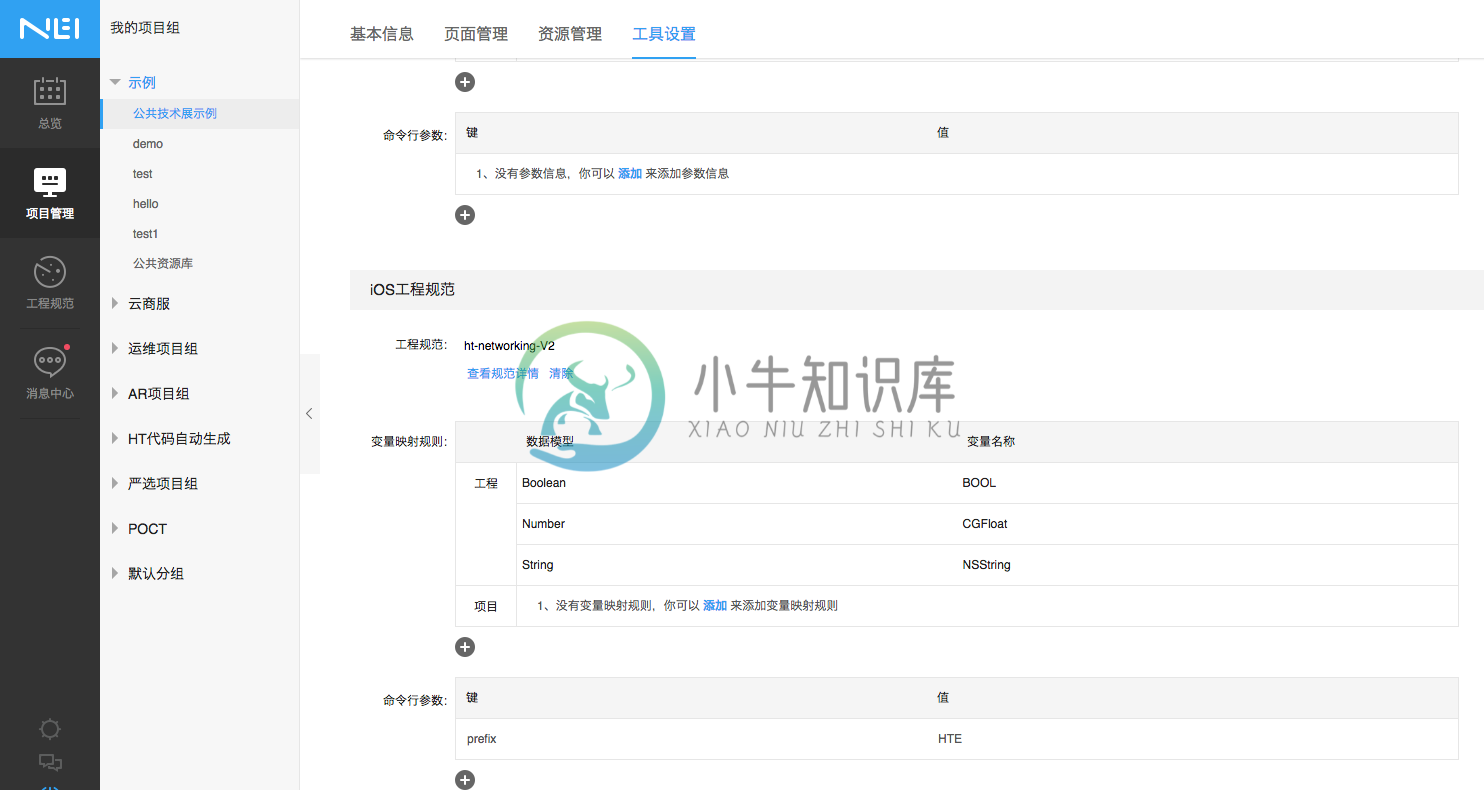
Task: Click the plus icon below the 变量映射规则 table
Action: click(x=465, y=647)
